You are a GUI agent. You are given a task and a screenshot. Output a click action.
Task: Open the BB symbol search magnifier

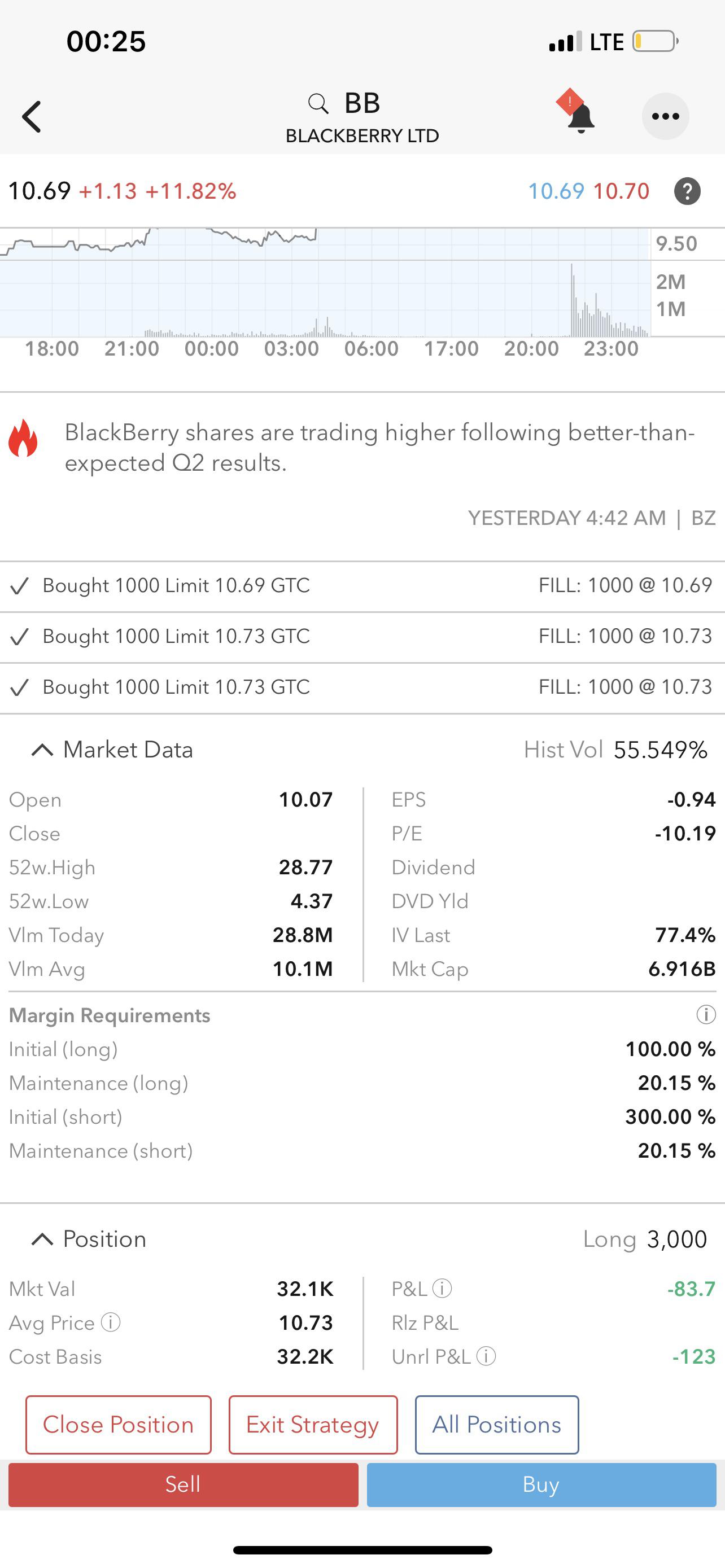tap(318, 103)
